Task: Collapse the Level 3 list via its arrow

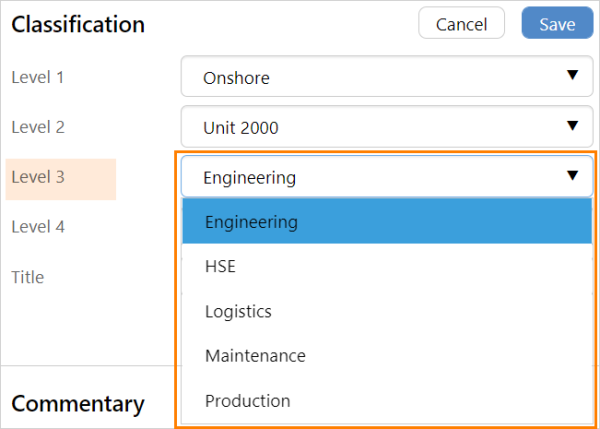Action: point(572,176)
